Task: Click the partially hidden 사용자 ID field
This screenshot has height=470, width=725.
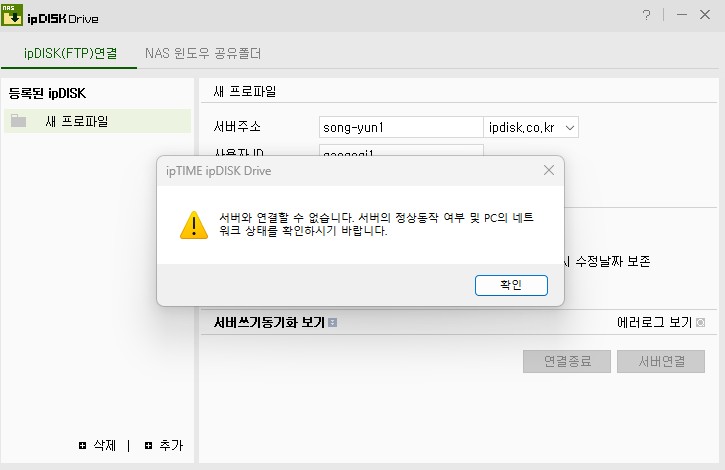Action: (x=401, y=150)
